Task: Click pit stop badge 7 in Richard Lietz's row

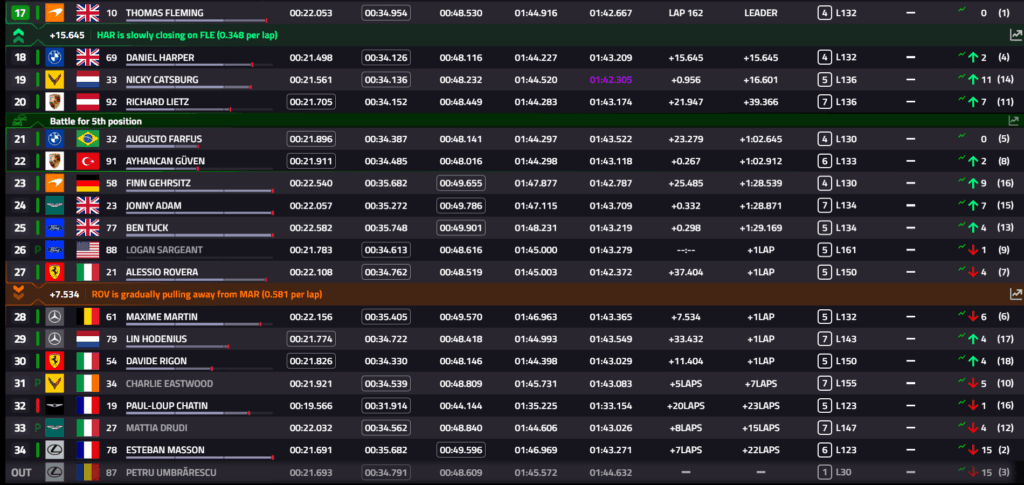Action: tap(824, 102)
